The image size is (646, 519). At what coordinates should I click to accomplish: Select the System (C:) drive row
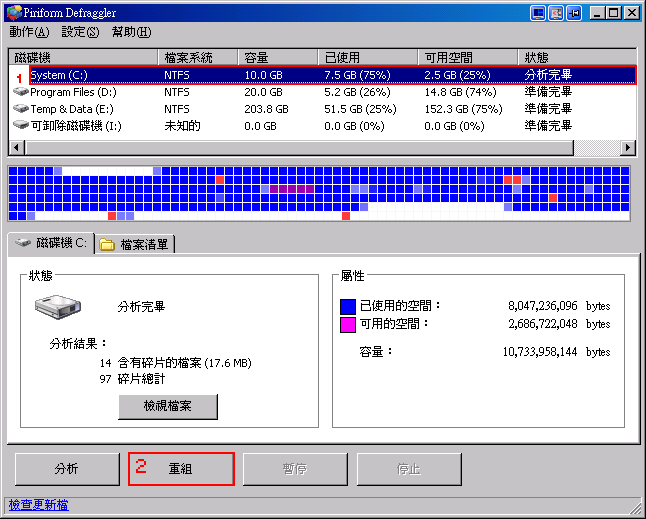coord(333,75)
